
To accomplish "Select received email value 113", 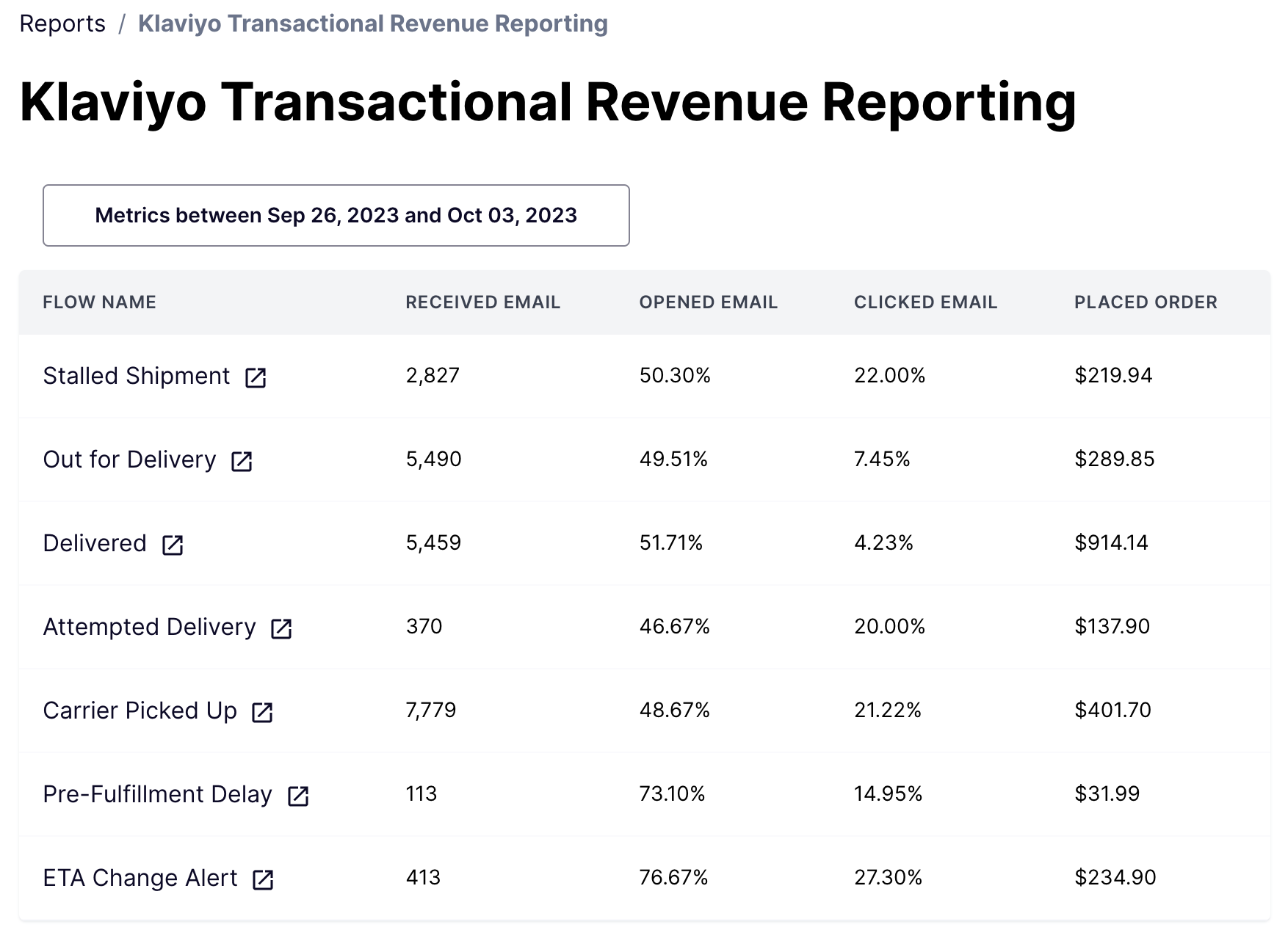I will pyautogui.click(x=422, y=793).
